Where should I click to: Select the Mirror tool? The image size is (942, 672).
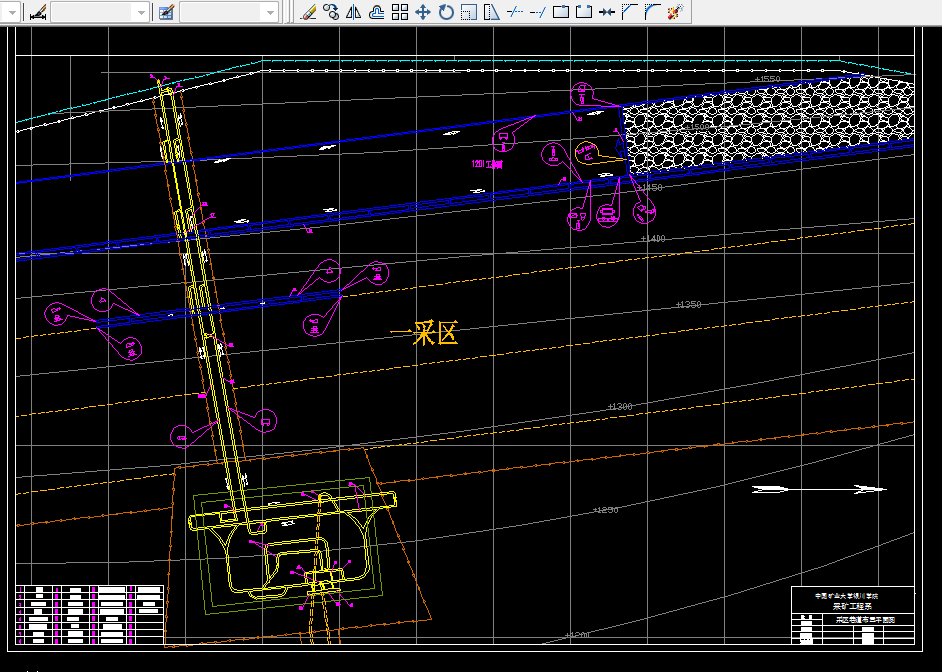(354, 11)
